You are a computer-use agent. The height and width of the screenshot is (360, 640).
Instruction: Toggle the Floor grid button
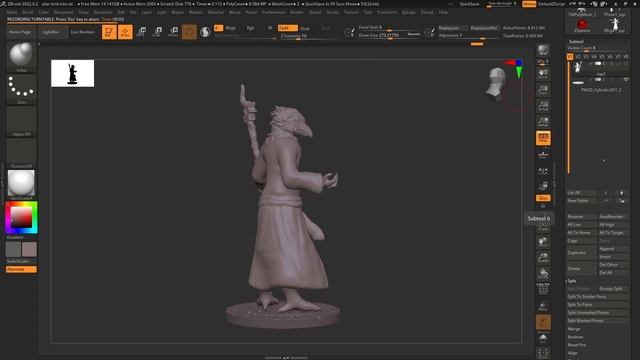point(543,155)
